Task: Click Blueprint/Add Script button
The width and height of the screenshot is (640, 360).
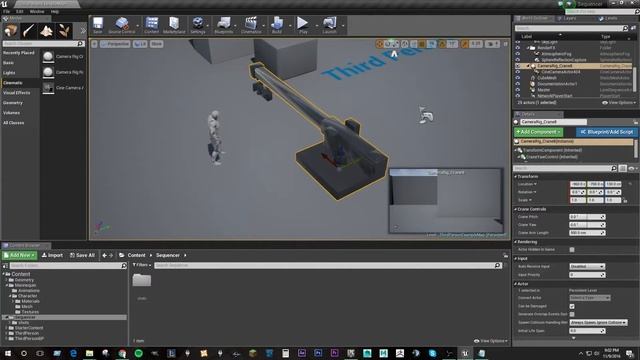Action: 607,132
